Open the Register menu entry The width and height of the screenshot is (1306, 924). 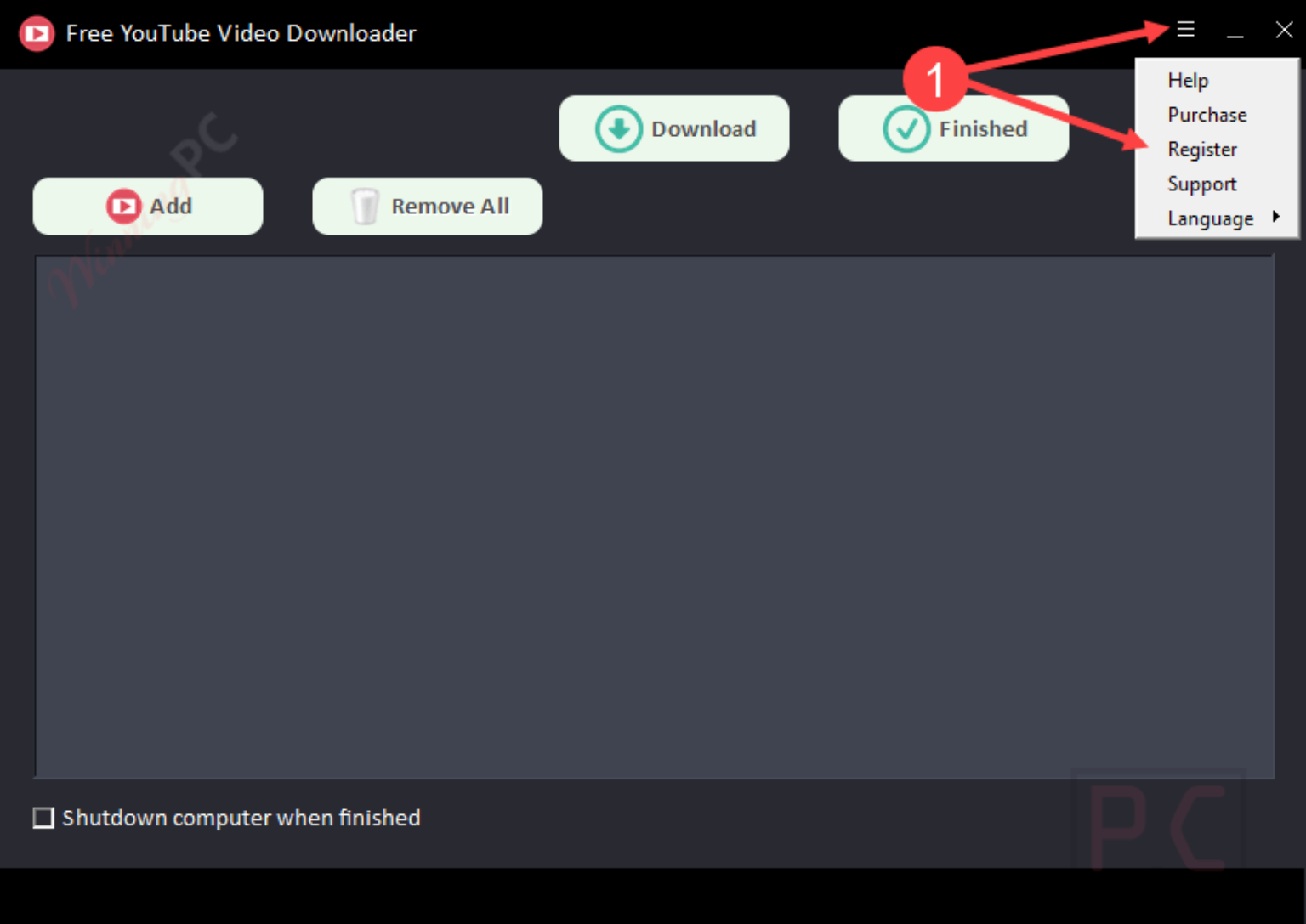1202,149
